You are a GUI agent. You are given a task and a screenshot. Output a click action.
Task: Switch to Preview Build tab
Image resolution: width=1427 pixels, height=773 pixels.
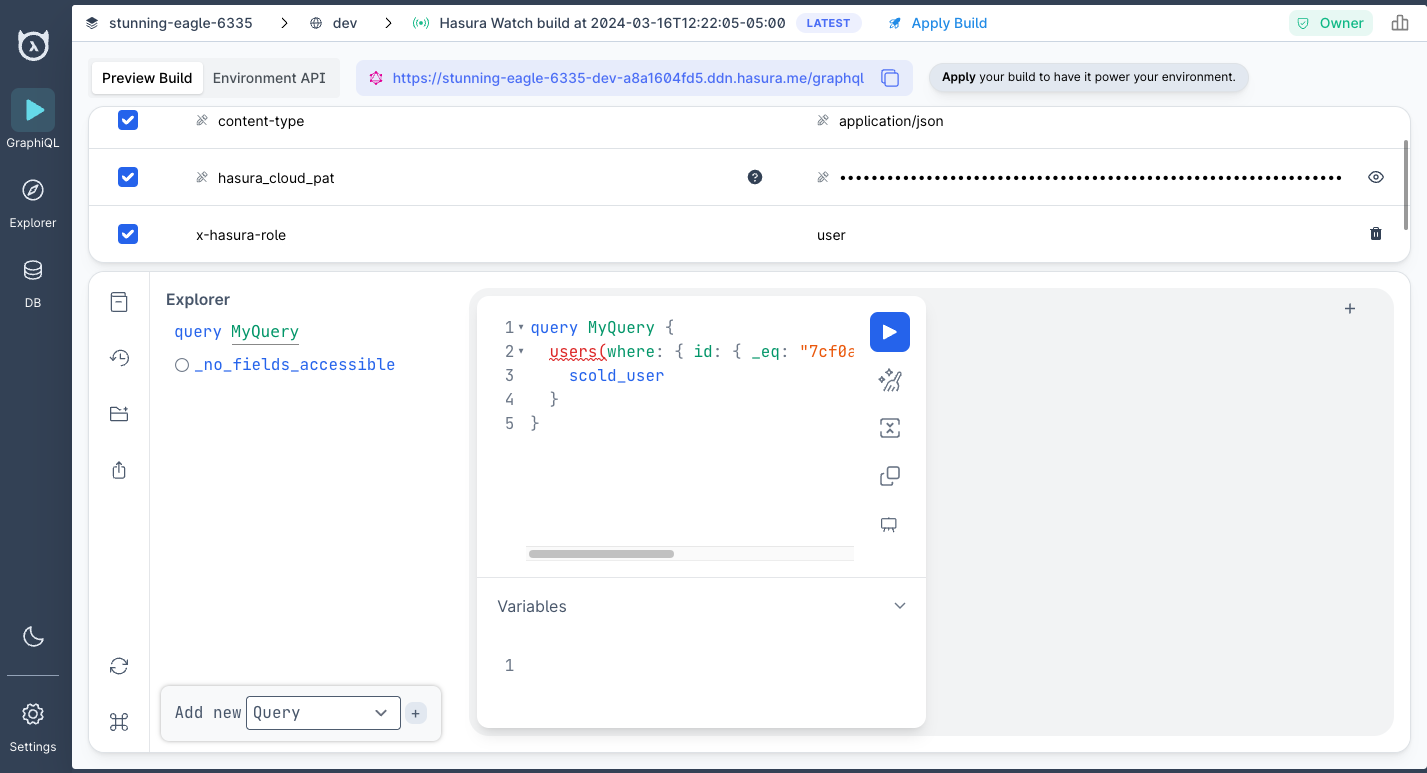coord(147,78)
